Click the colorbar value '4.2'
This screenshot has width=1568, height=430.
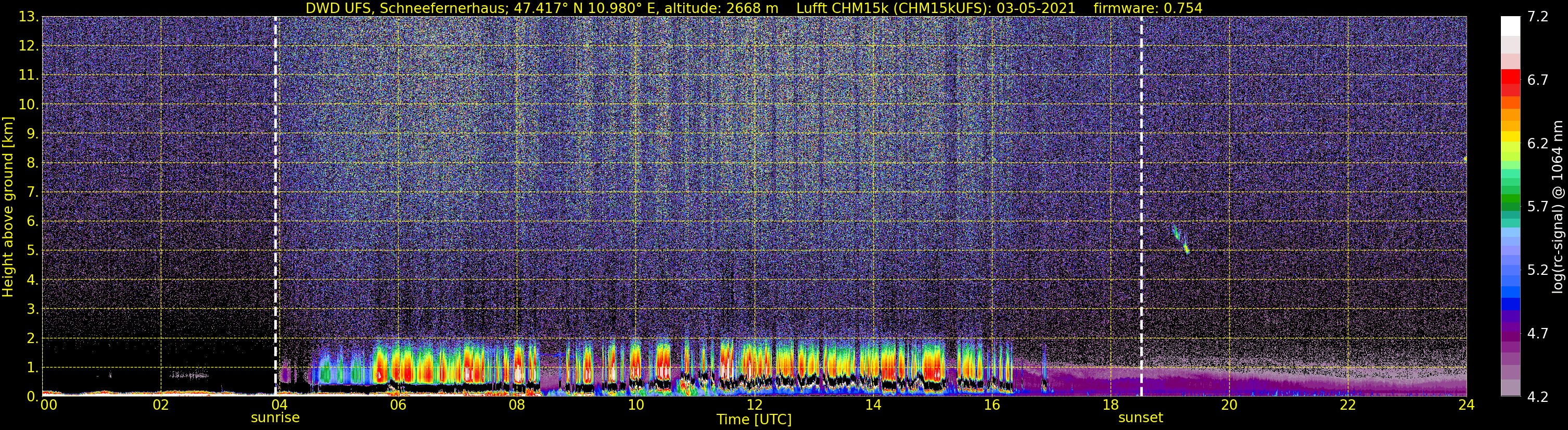1538,397
